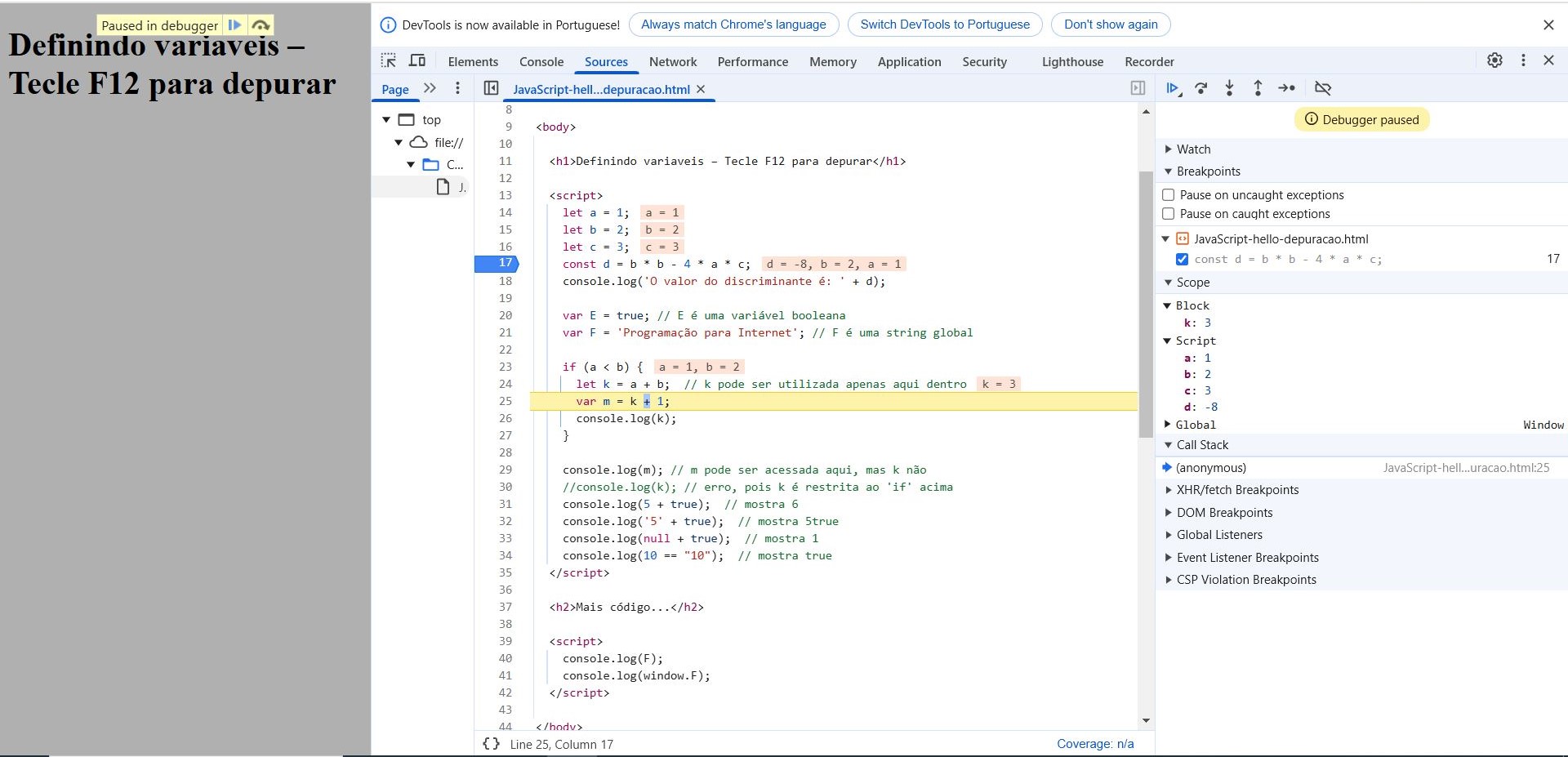Open the Application tab
Image resolution: width=1568 pixels, height=757 pixels.
pos(909,61)
